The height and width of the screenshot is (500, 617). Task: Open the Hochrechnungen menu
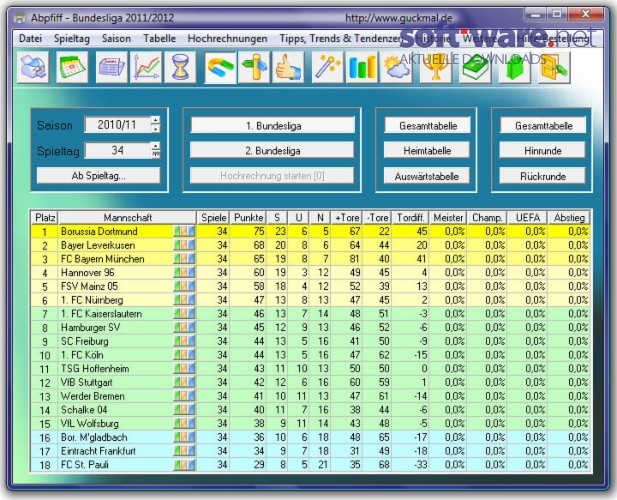click(x=227, y=39)
